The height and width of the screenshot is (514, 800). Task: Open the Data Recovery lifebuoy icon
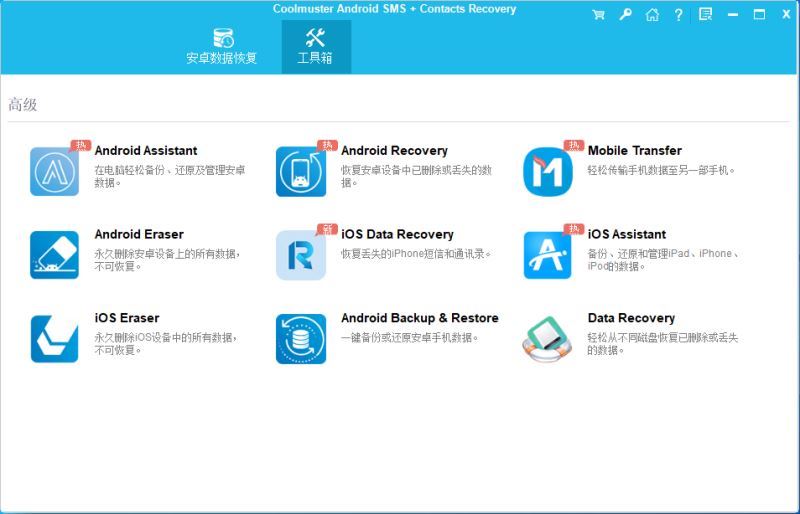(547, 339)
